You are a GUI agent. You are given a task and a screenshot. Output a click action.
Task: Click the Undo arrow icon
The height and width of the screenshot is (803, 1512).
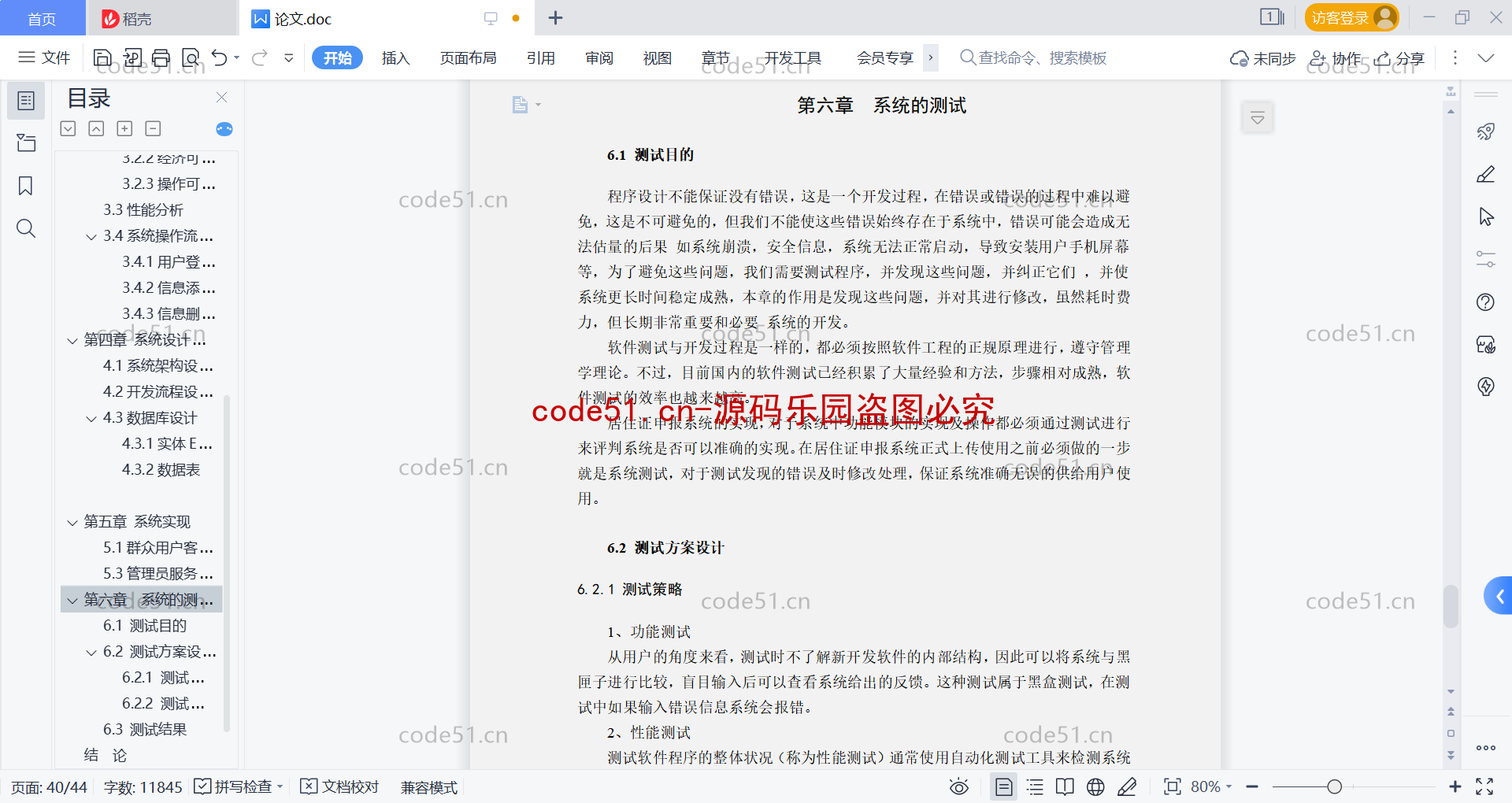(x=220, y=57)
